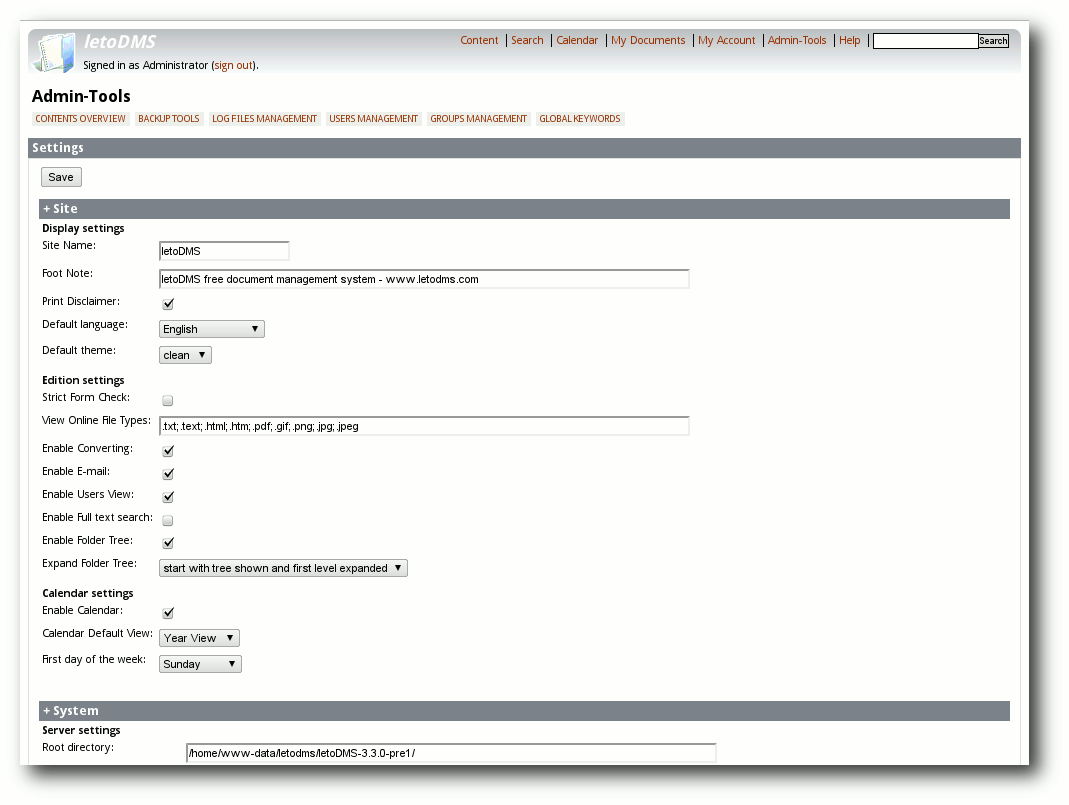
Task: Enable the Full text search checkbox
Action: pos(168,520)
